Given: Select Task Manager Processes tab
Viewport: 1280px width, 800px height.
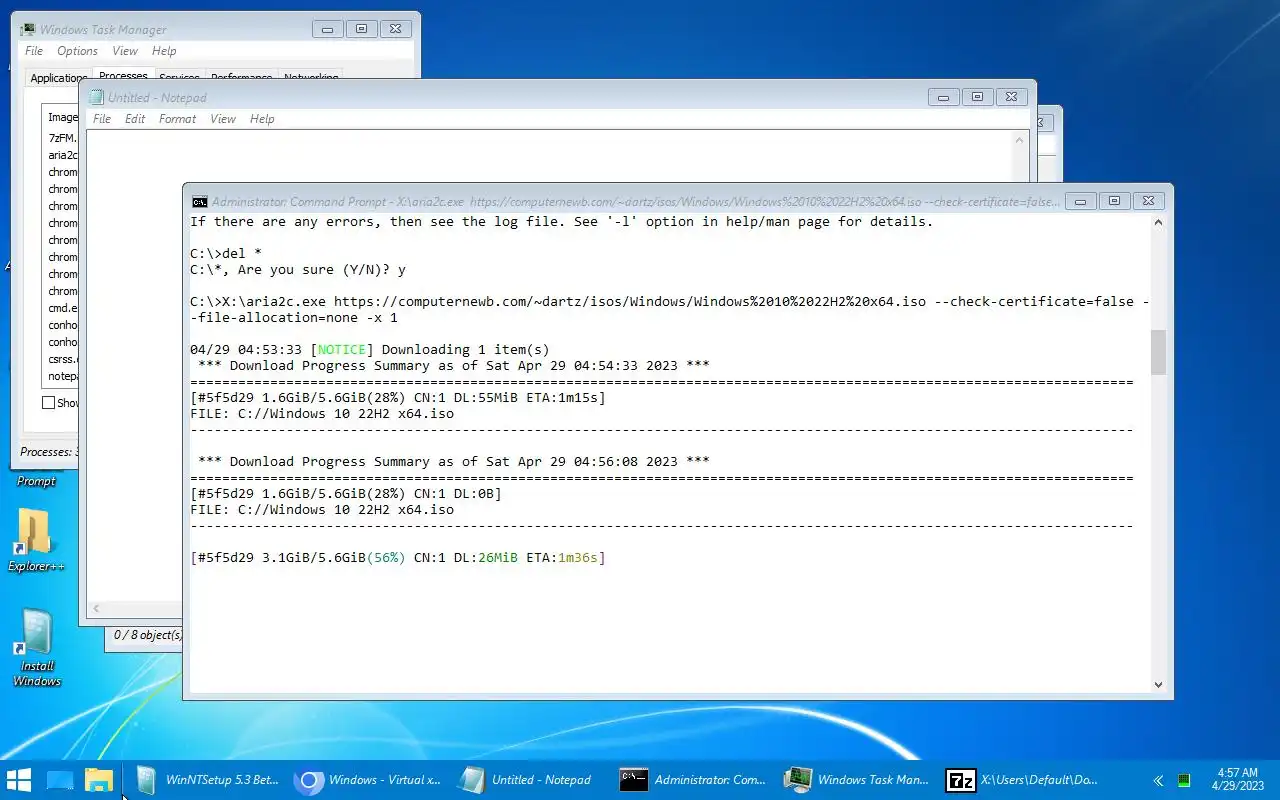Looking at the screenshot, I should (x=123, y=75).
